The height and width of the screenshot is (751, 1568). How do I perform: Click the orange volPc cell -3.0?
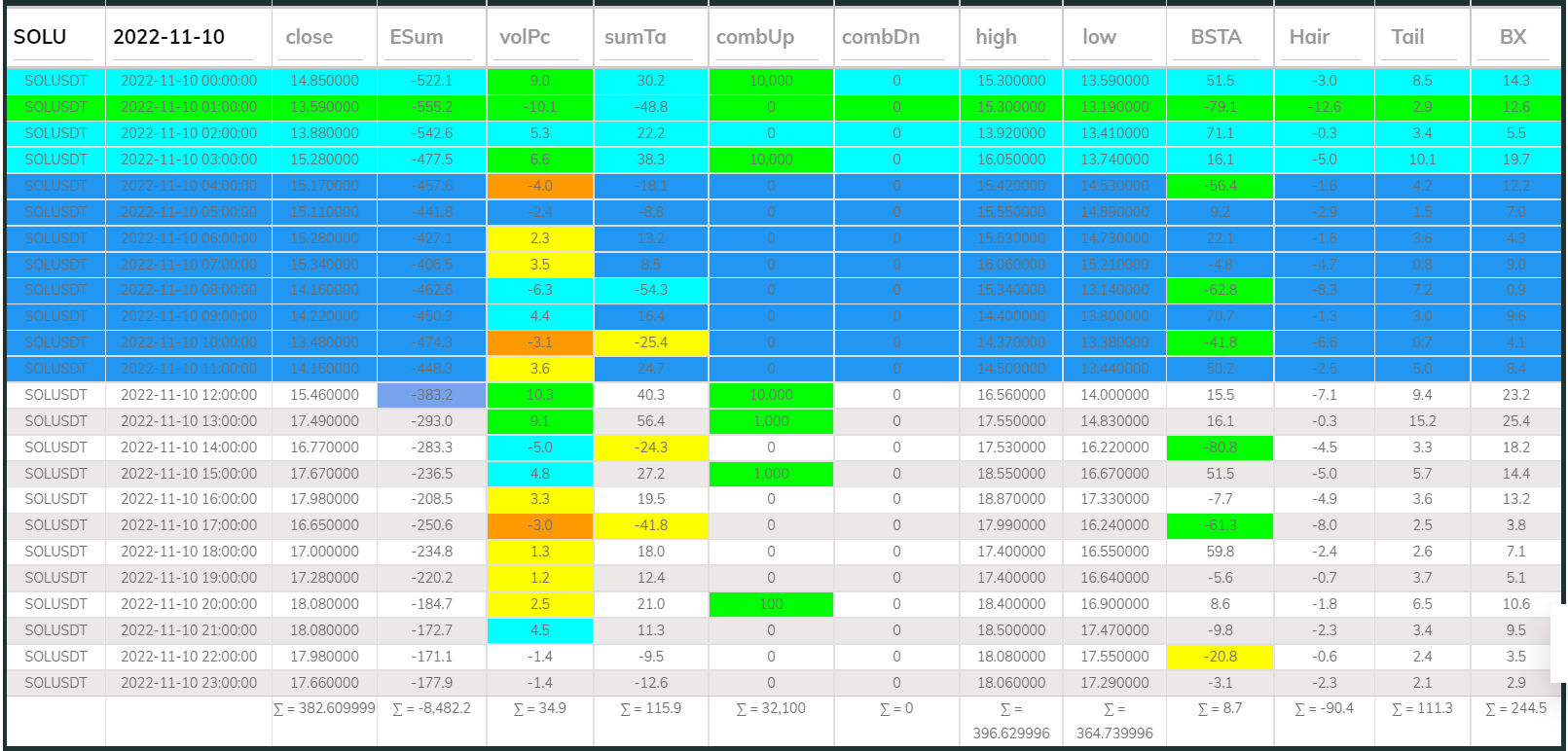(x=540, y=525)
